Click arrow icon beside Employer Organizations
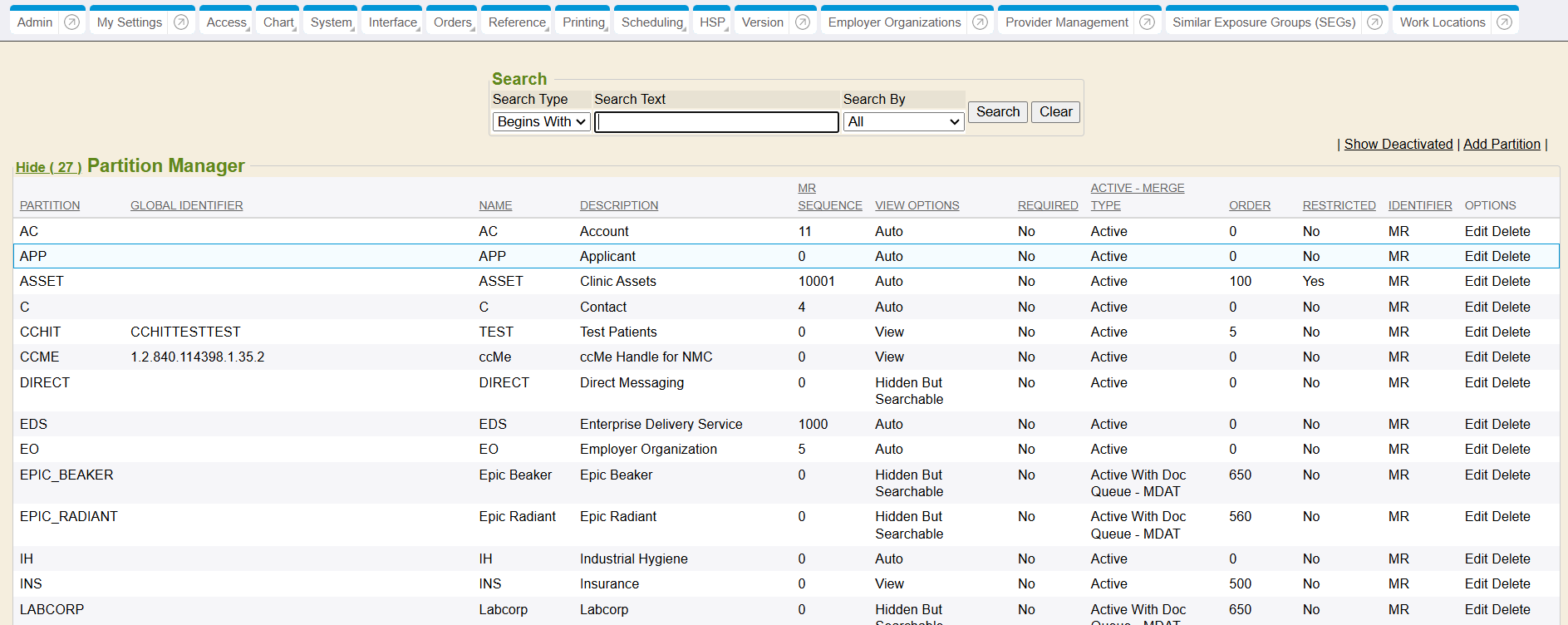Image resolution: width=1568 pixels, height=625 pixels. pyautogui.click(x=981, y=22)
